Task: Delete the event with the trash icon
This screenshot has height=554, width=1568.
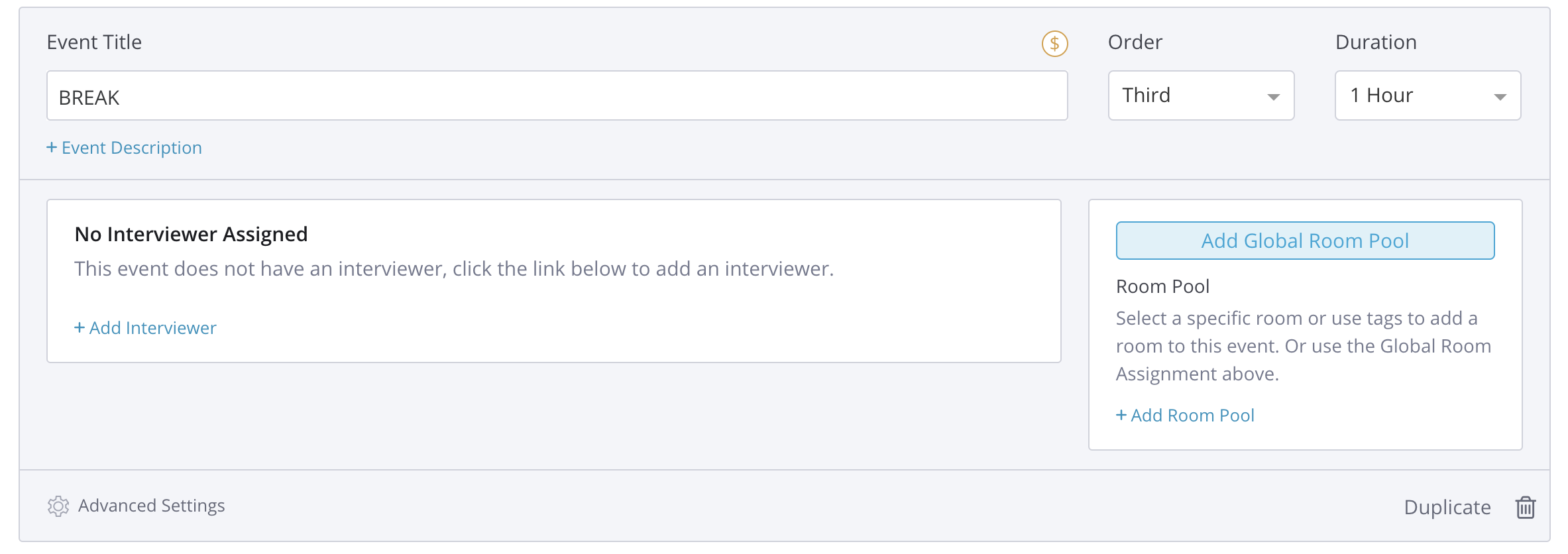Action: 1525,508
